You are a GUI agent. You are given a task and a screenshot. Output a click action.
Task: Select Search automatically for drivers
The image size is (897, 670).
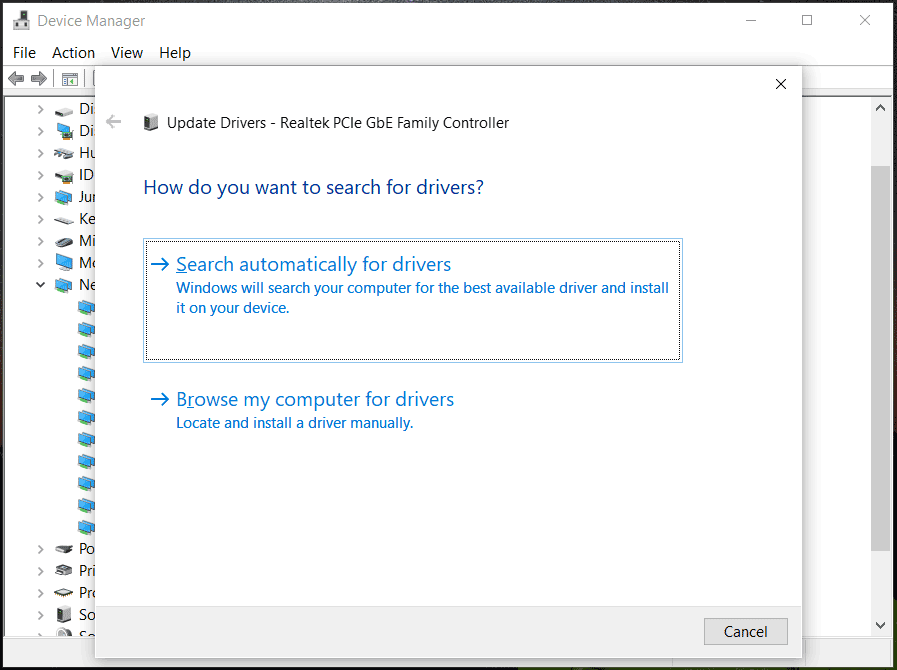point(313,264)
